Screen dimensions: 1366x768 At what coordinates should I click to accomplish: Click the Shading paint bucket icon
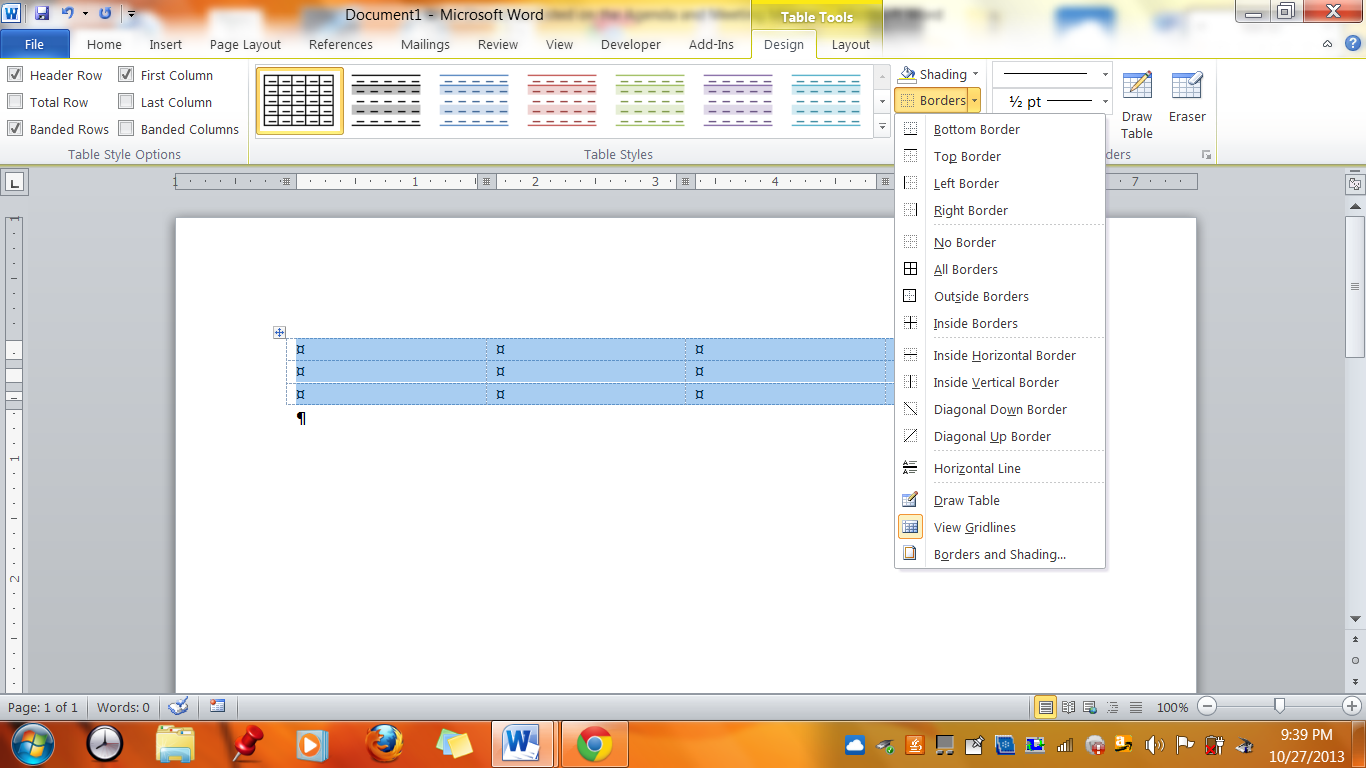(911, 73)
